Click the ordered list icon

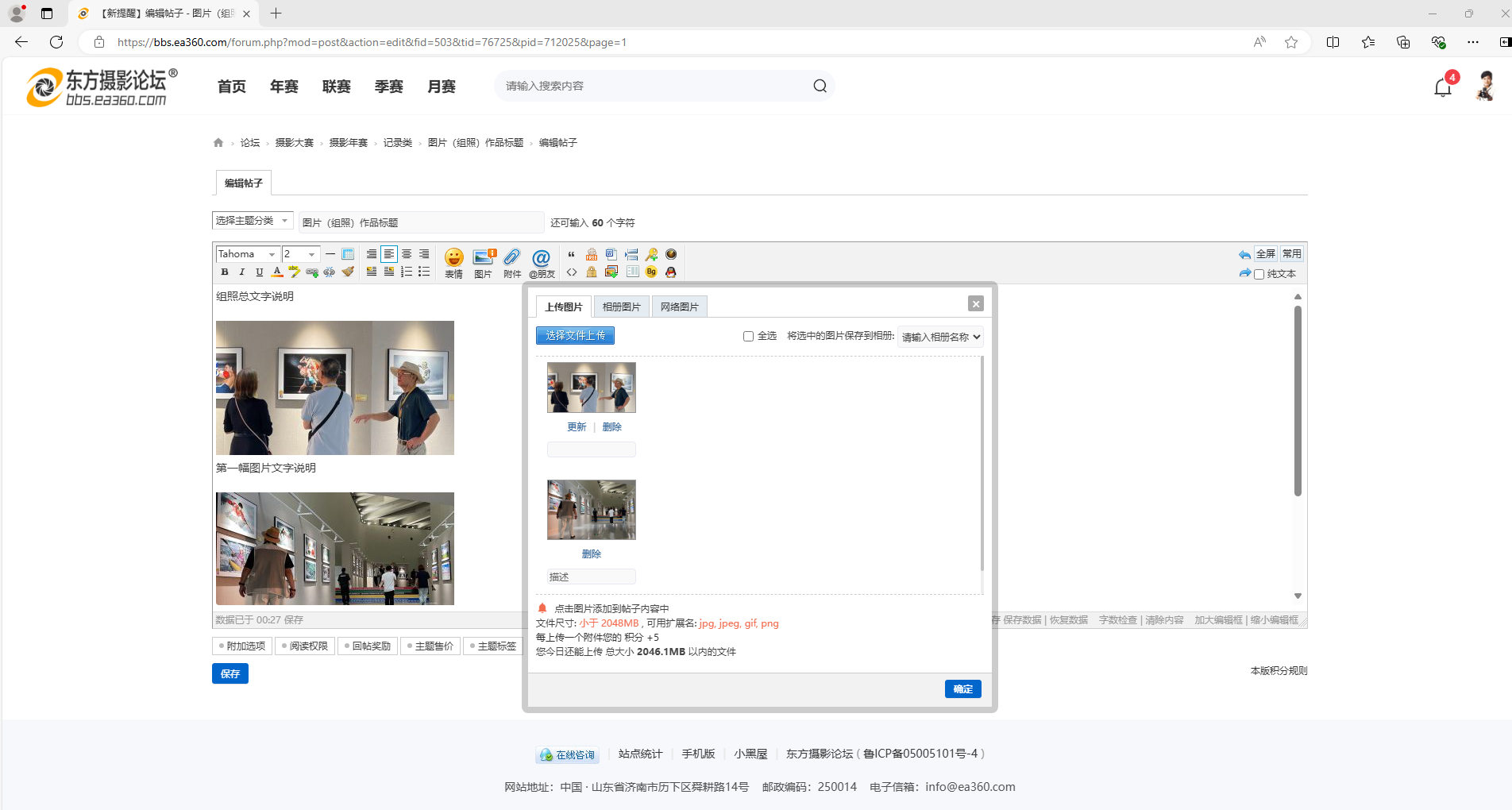pos(407,272)
